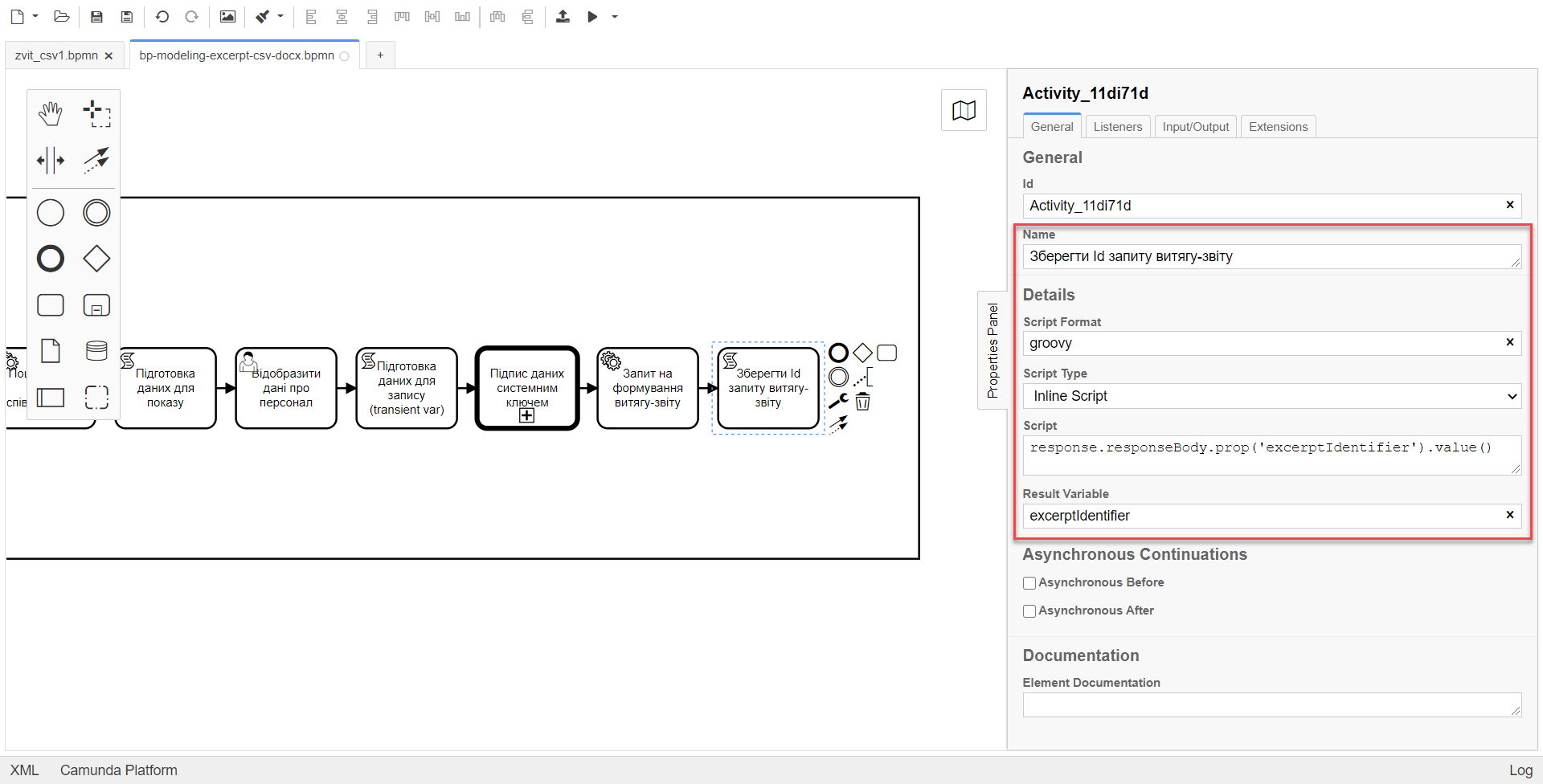
Task: Switch to zvit_csv1.bpmn tab
Action: pyautogui.click(x=56, y=55)
